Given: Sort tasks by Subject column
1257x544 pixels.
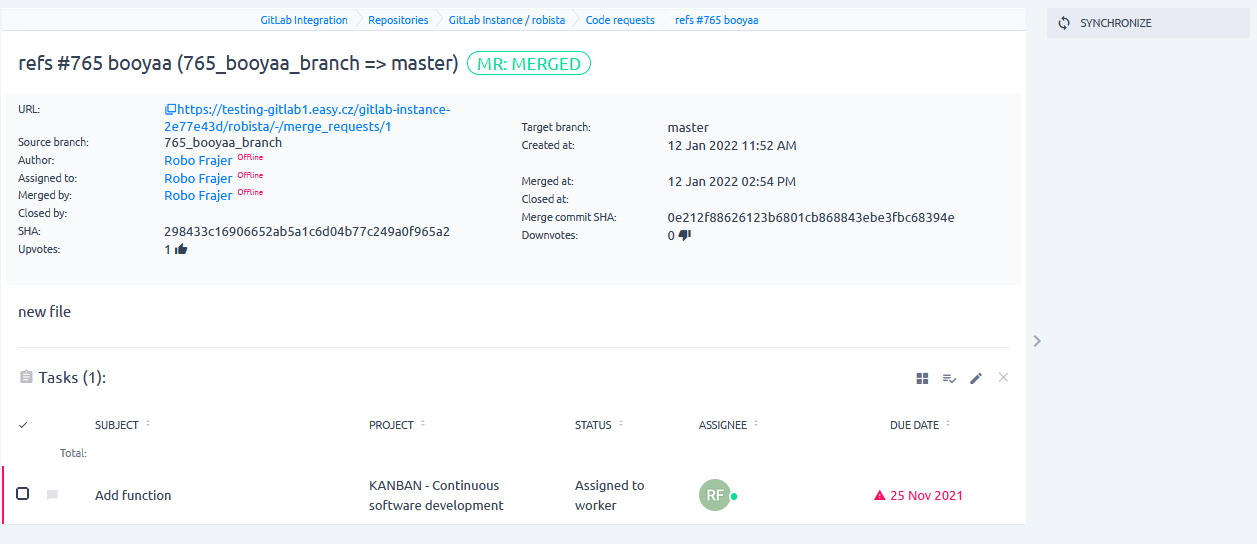Looking at the screenshot, I should 117,425.
